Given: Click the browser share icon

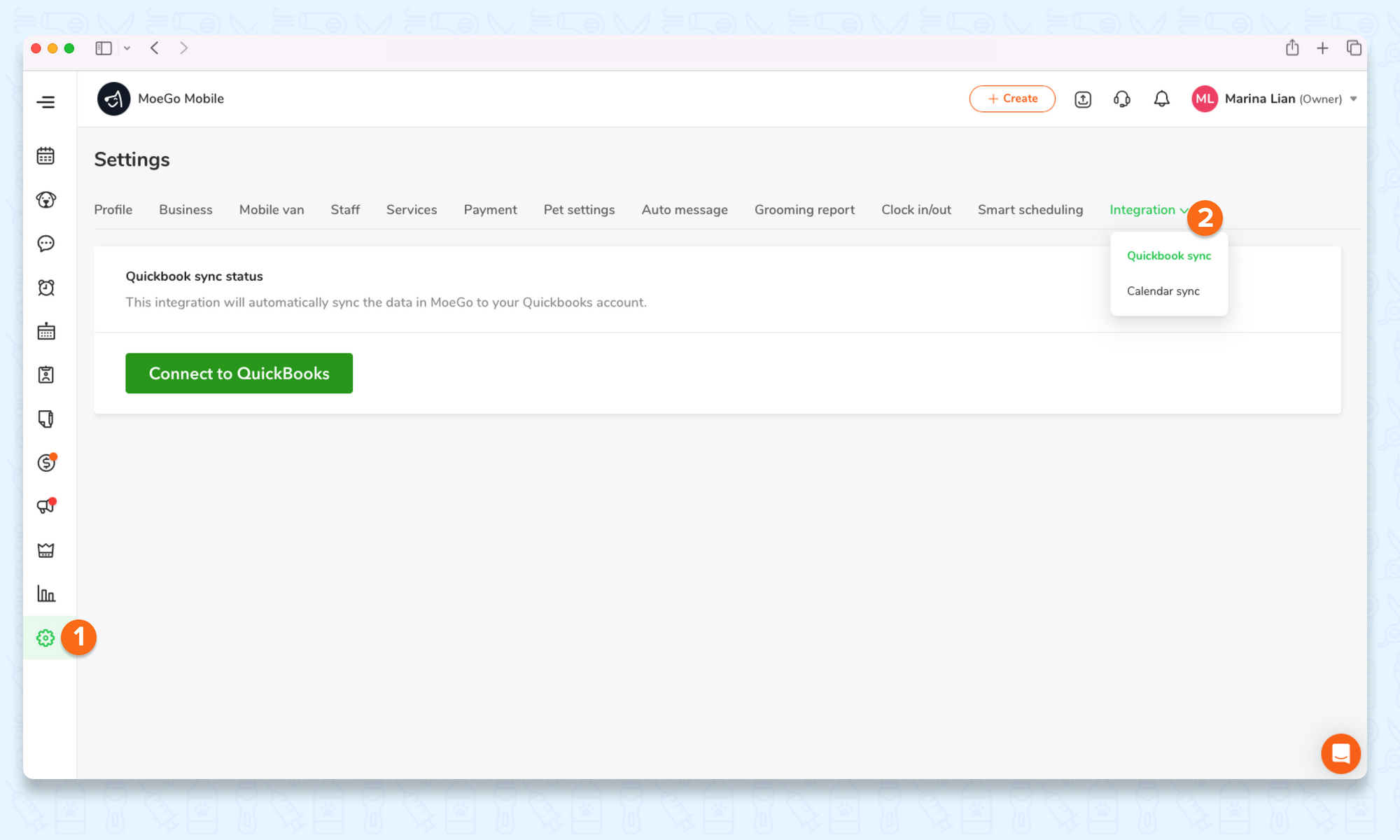Looking at the screenshot, I should tap(1292, 48).
